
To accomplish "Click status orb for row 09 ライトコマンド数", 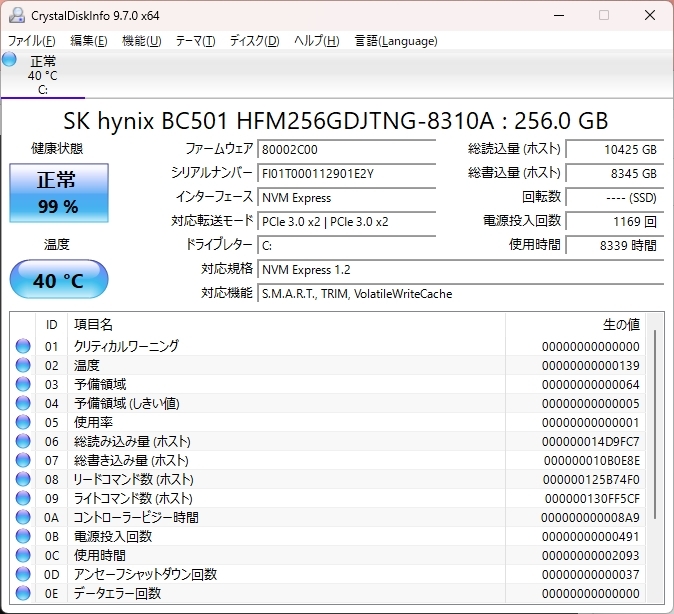I will point(23,498).
